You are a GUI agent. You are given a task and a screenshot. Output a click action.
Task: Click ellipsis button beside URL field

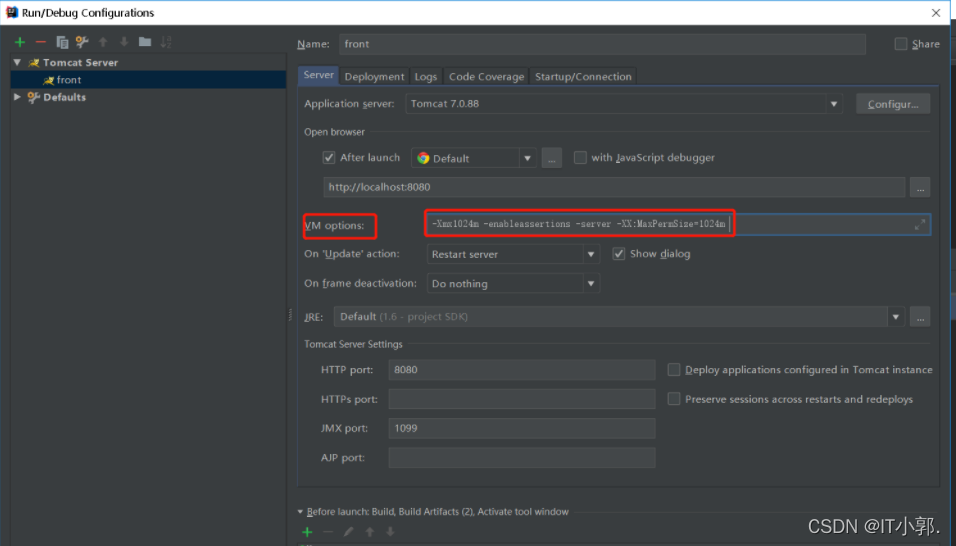tap(920, 187)
